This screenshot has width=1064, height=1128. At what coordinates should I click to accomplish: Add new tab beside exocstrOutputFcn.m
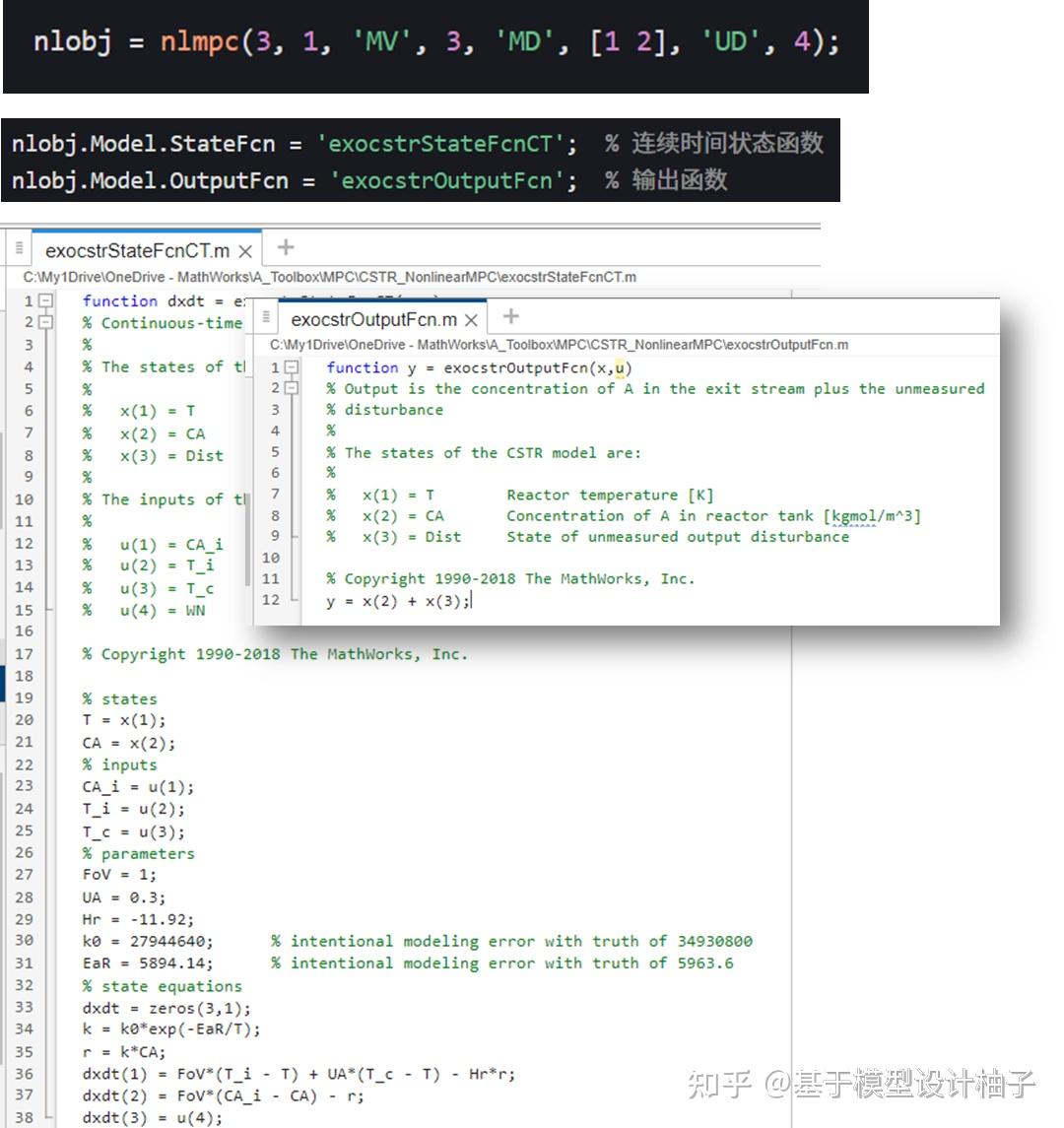510,316
